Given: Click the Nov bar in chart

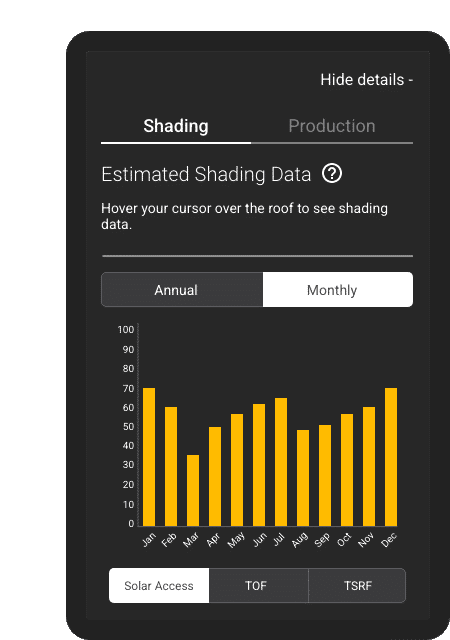Looking at the screenshot, I should pyautogui.click(x=369, y=467).
